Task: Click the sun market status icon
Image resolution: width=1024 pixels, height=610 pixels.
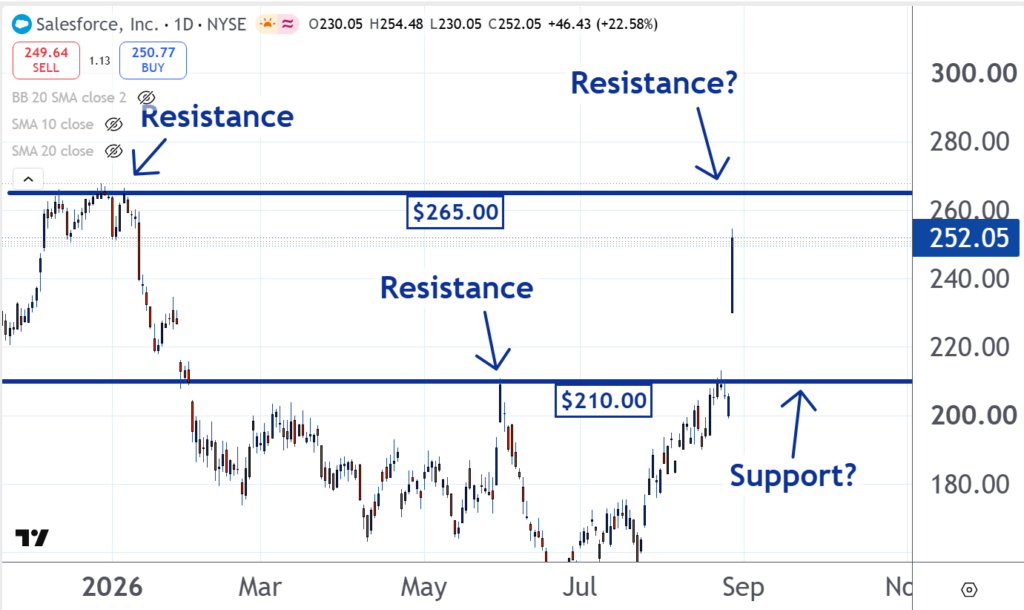Action: (x=267, y=24)
